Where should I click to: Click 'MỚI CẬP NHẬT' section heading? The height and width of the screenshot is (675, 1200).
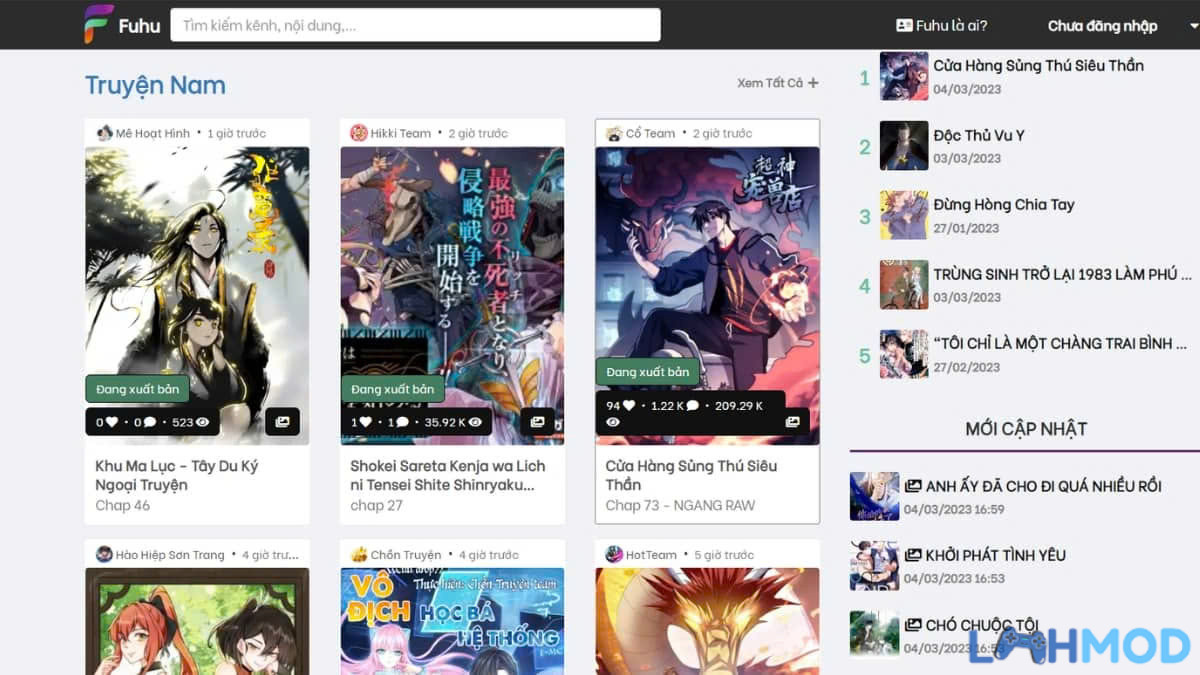[x=1026, y=429]
